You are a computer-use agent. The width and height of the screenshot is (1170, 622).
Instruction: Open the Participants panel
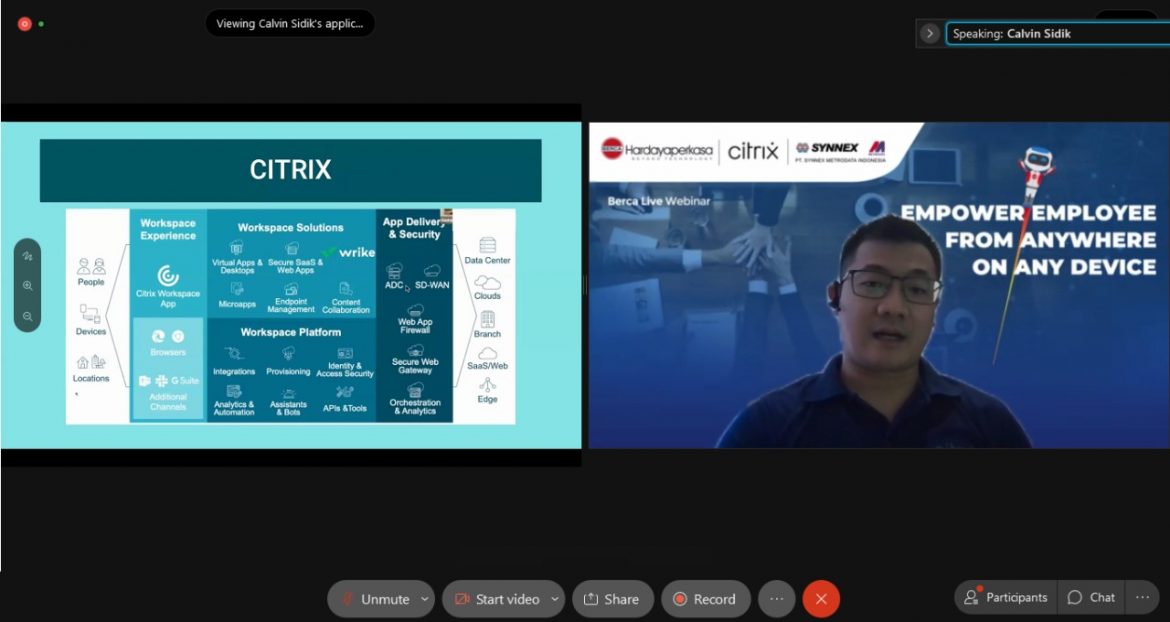[1006, 597]
